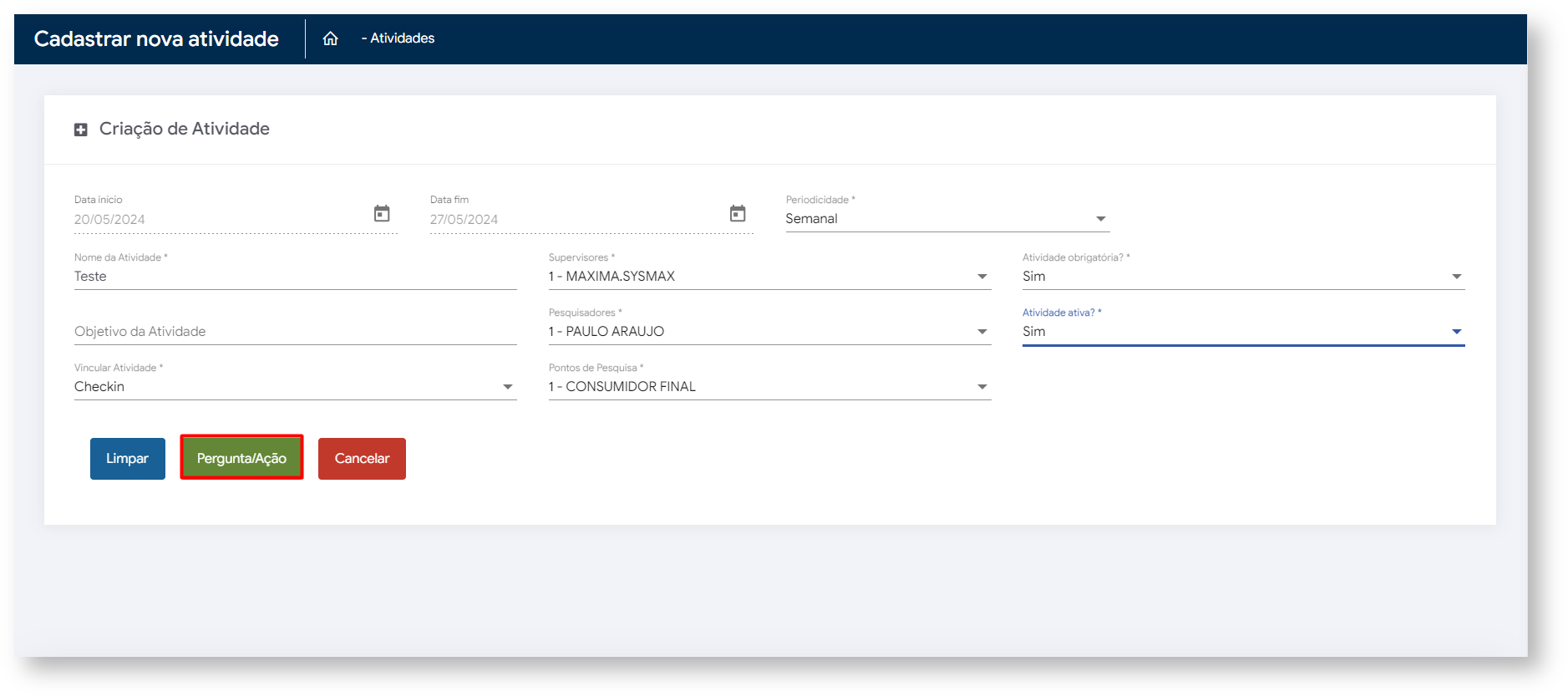Select the Data fim date field

pos(573,220)
